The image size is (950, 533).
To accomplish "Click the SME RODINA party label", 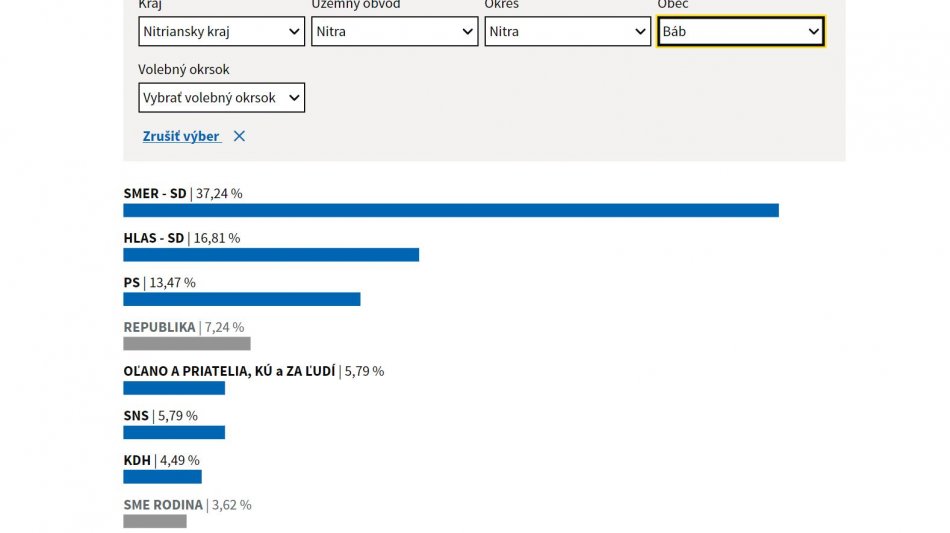I will tap(163, 505).
